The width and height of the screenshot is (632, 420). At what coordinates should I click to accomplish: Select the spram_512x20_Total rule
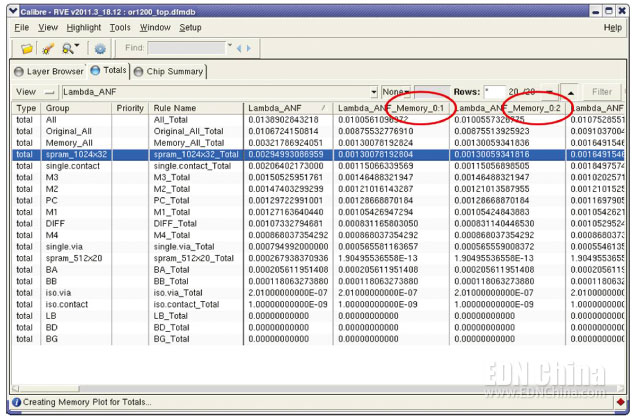tap(193, 258)
